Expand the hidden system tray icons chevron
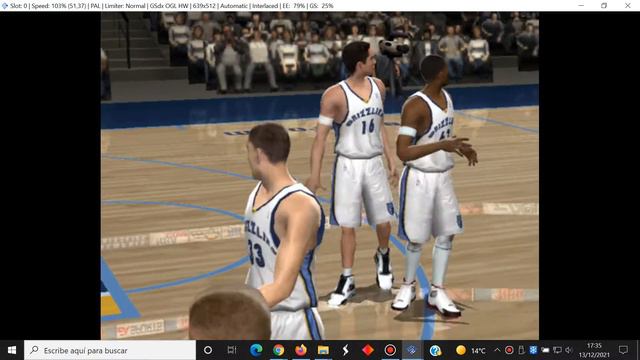The image size is (640, 360). click(497, 350)
